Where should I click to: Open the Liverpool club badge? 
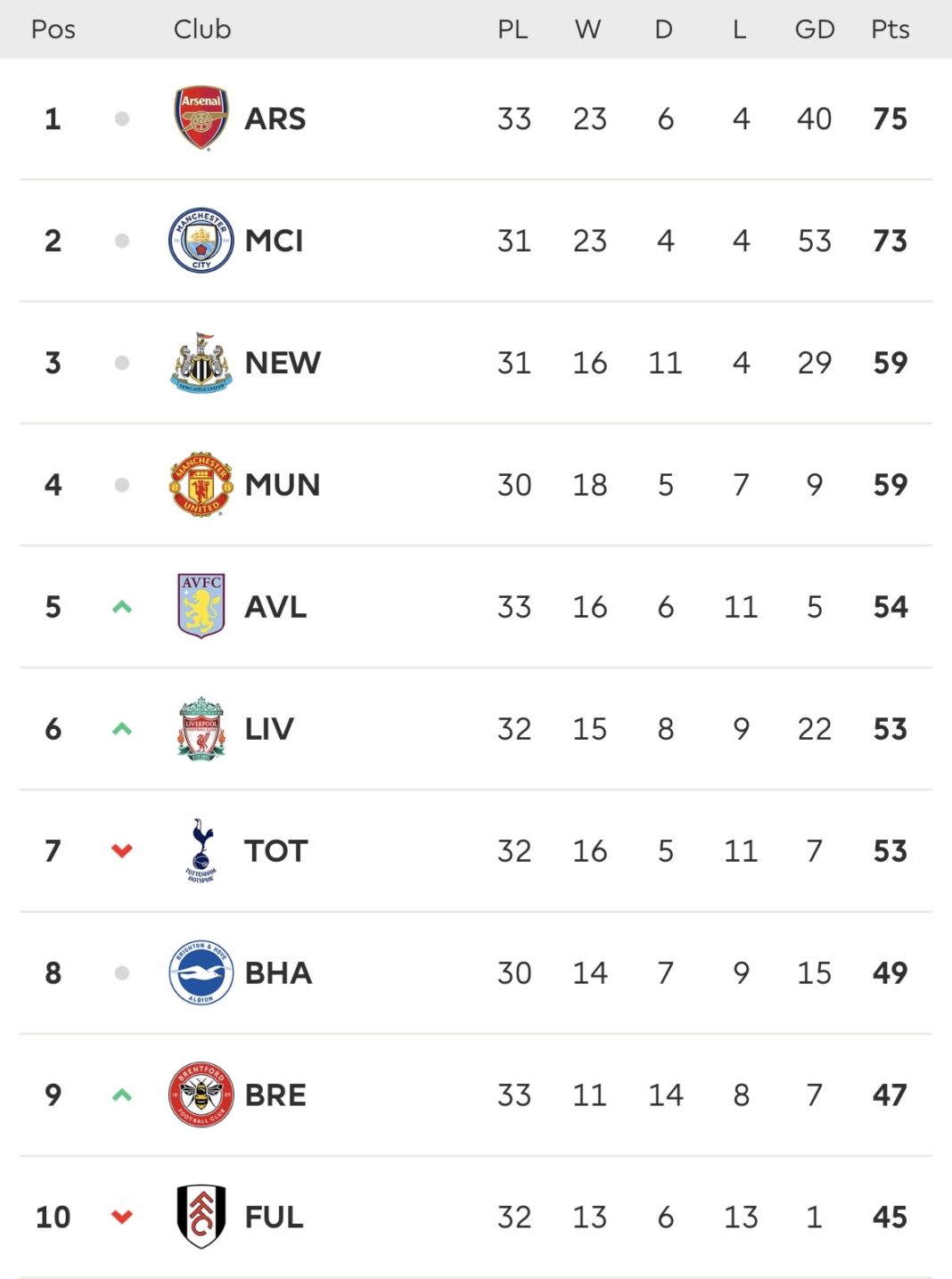pyautogui.click(x=201, y=728)
